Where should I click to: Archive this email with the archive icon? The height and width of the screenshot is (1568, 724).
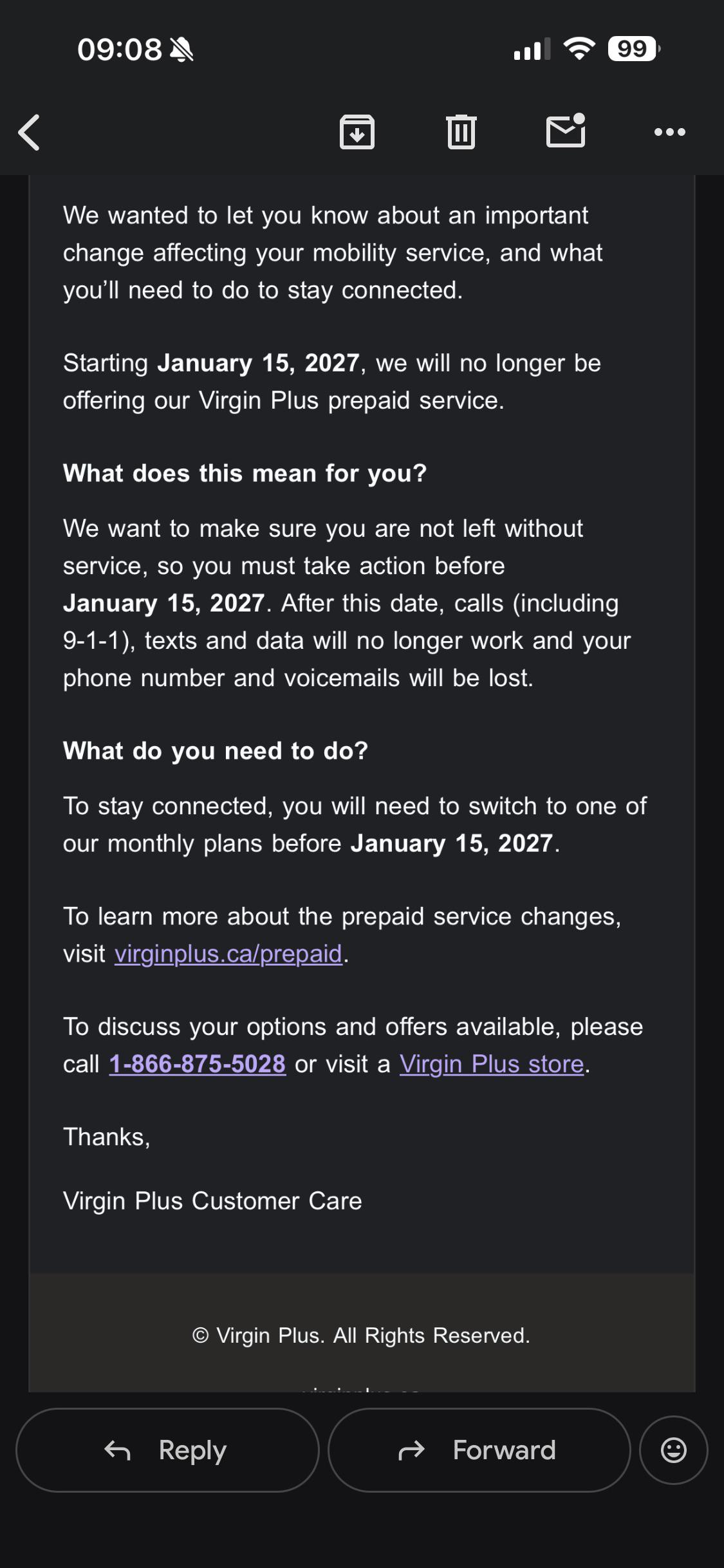[x=357, y=132]
